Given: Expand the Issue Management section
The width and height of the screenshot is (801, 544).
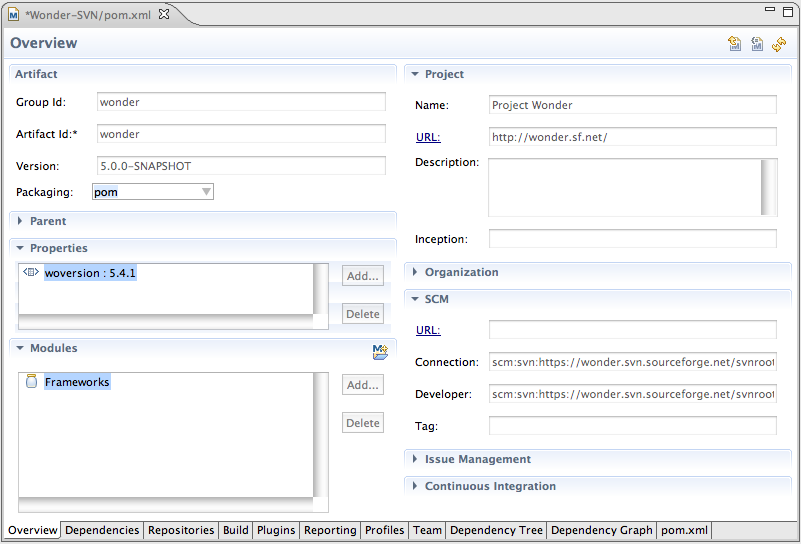Looking at the screenshot, I should [x=415, y=459].
